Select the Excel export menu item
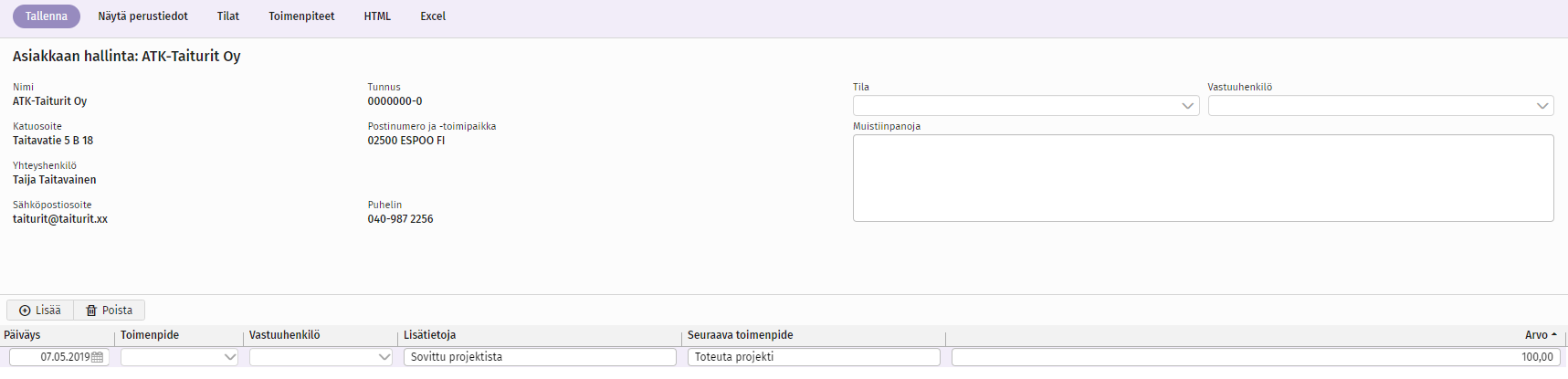Image resolution: width=1568 pixels, height=379 pixels. tap(433, 16)
